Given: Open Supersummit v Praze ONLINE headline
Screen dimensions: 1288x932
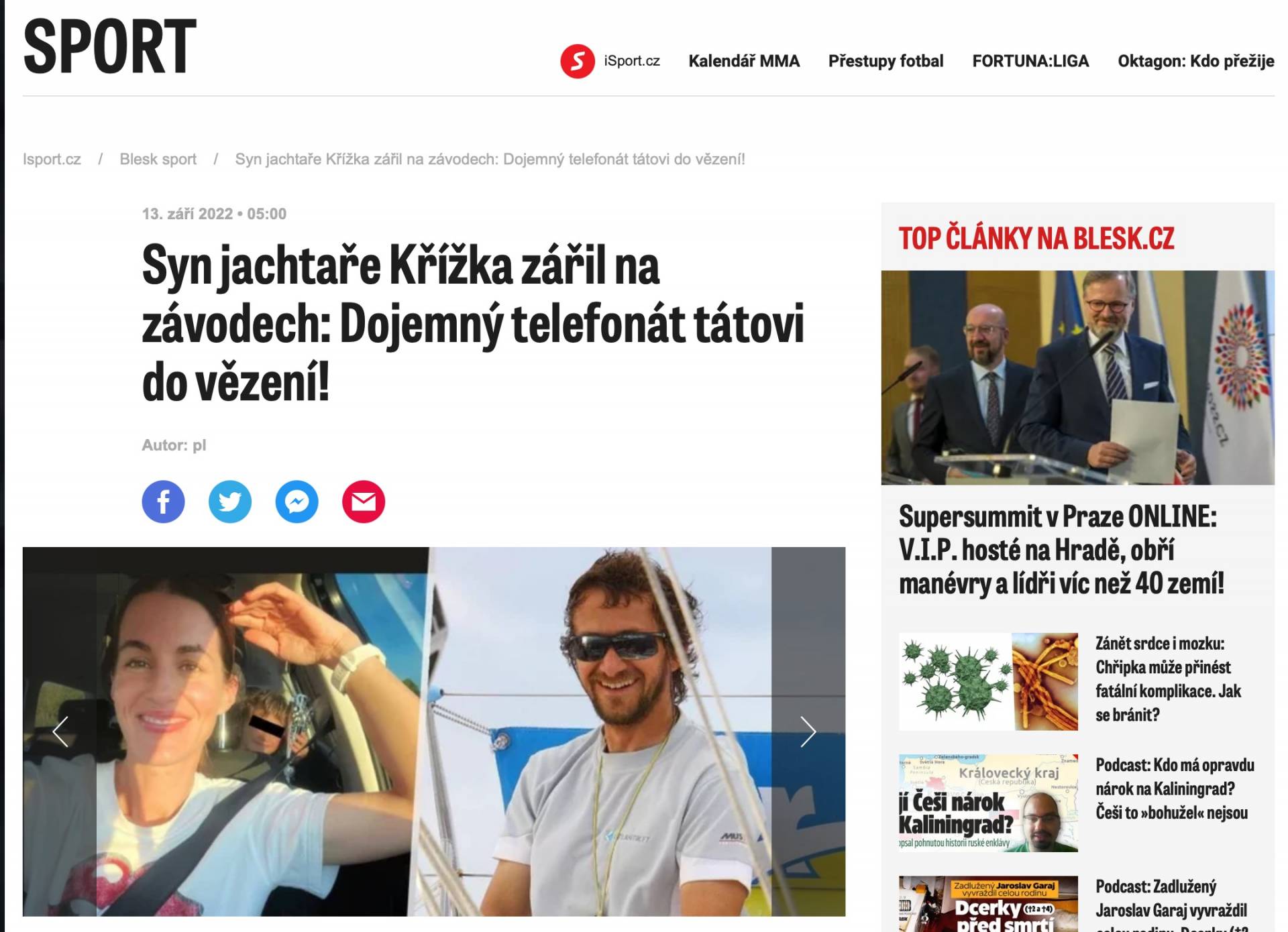Looking at the screenshot, I should point(1061,550).
